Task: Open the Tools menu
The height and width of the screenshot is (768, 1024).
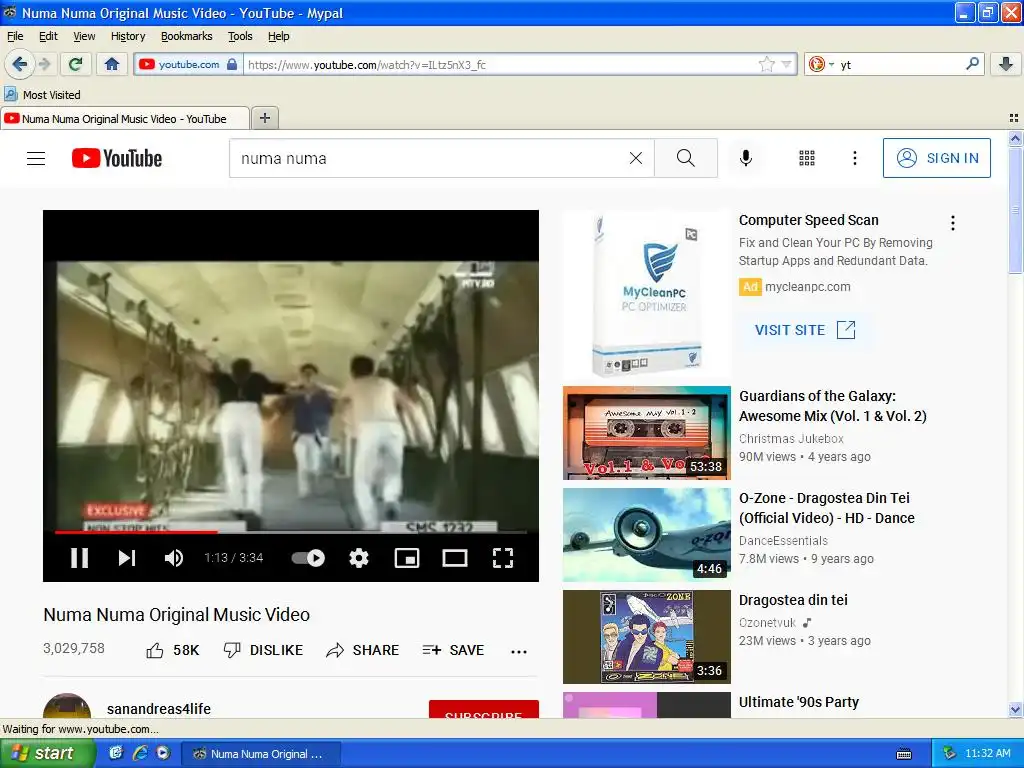Action: pos(240,36)
